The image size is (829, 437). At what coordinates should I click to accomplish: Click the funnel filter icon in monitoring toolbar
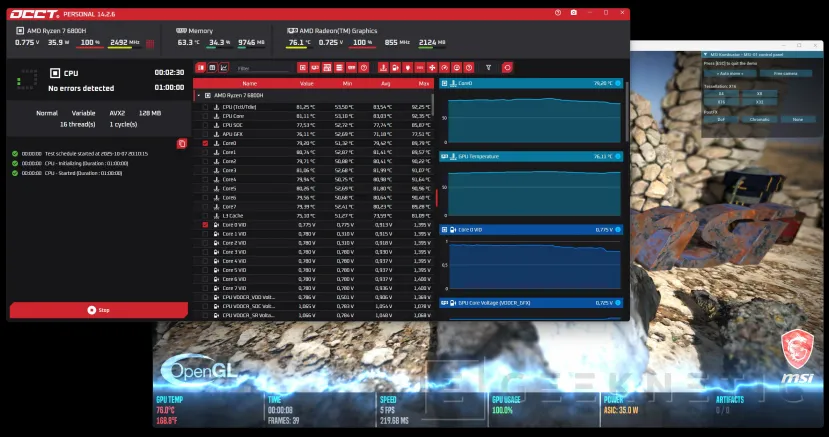[488, 68]
